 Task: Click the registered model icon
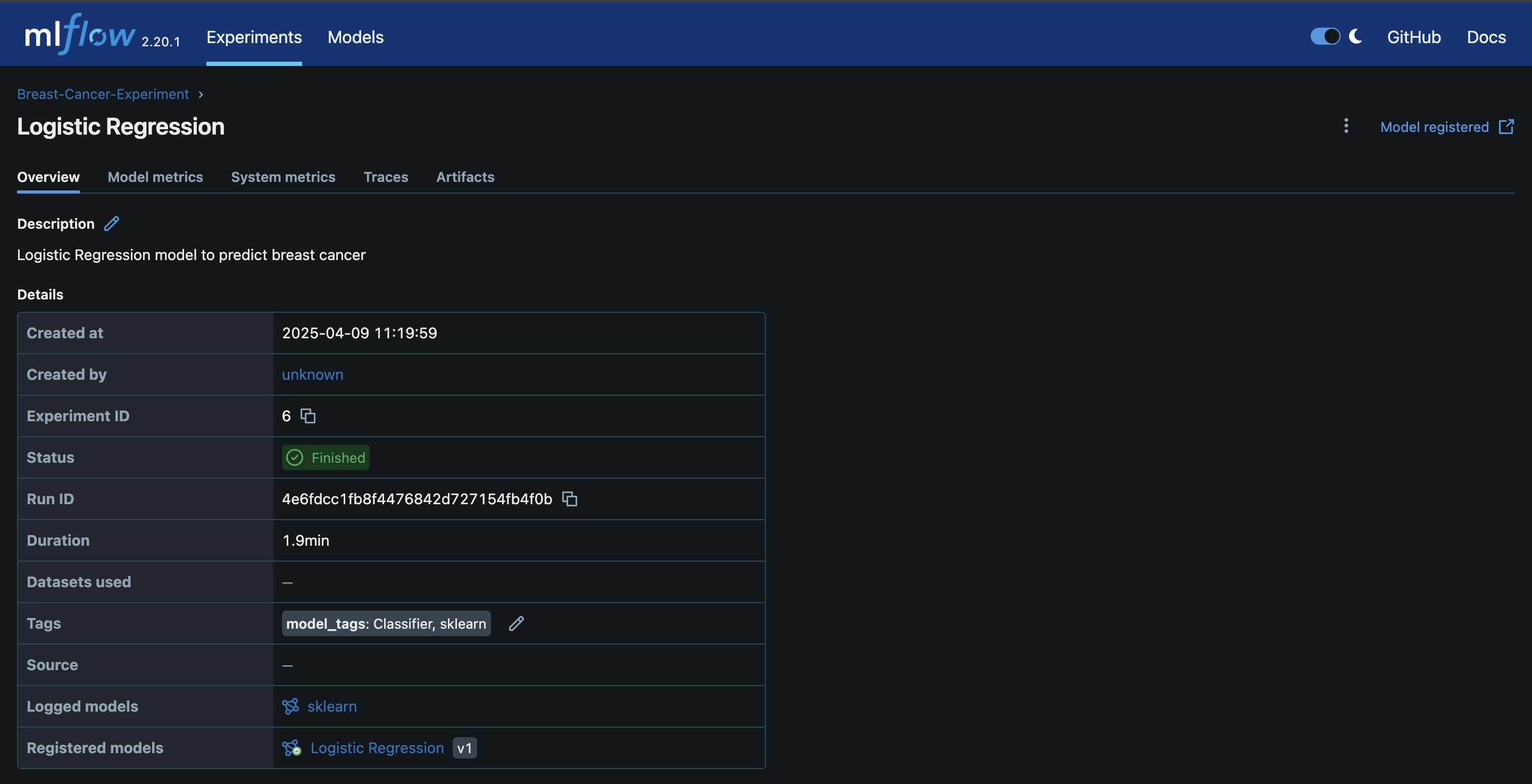pyautogui.click(x=292, y=748)
